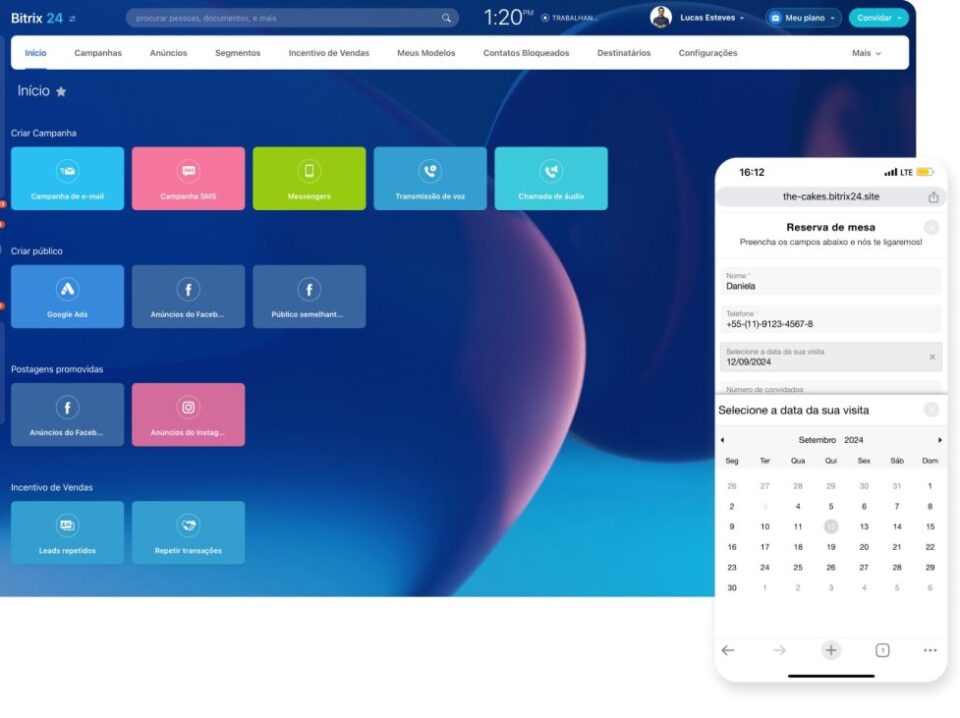The height and width of the screenshot is (718, 960).
Task: Tap the new tab plus icon on phone
Action: (831, 650)
